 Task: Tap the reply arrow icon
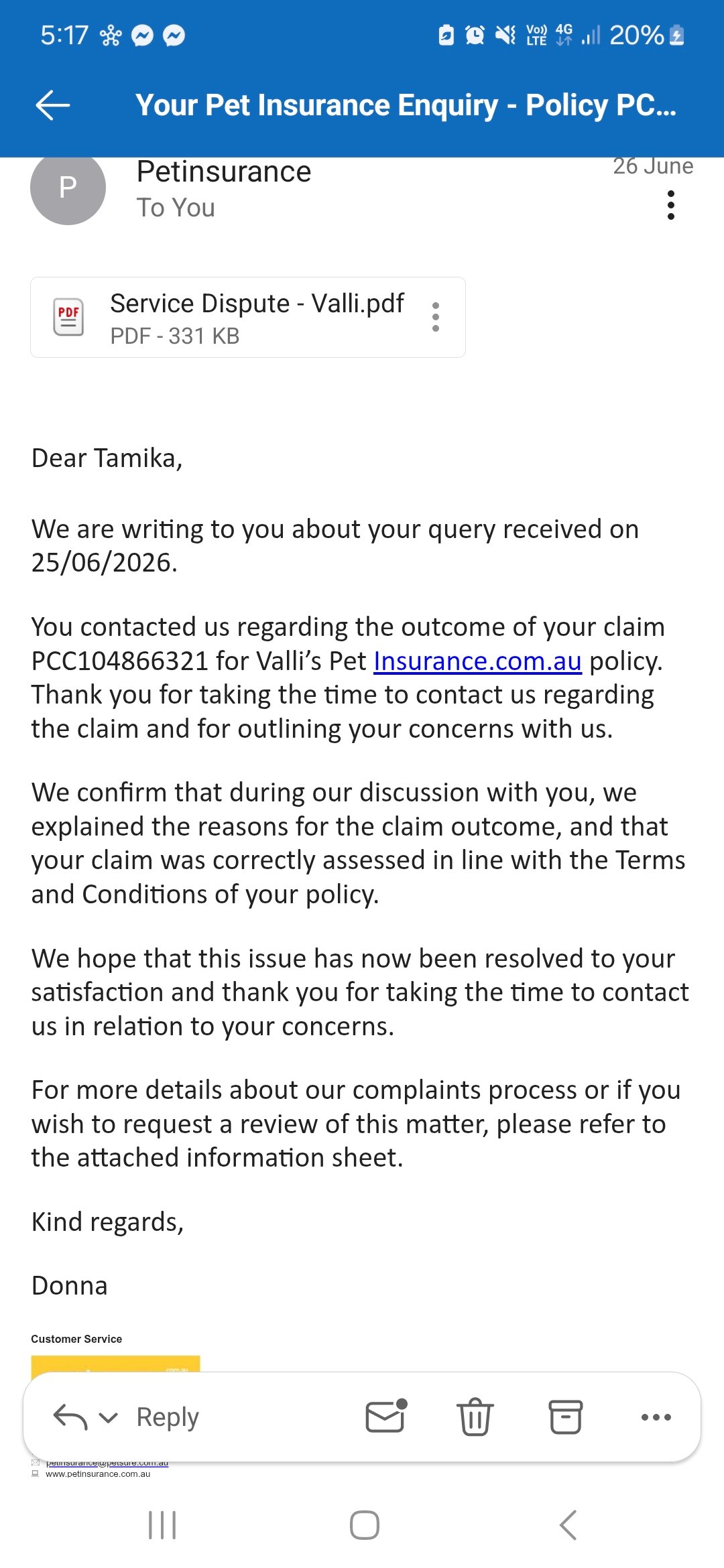70,1417
